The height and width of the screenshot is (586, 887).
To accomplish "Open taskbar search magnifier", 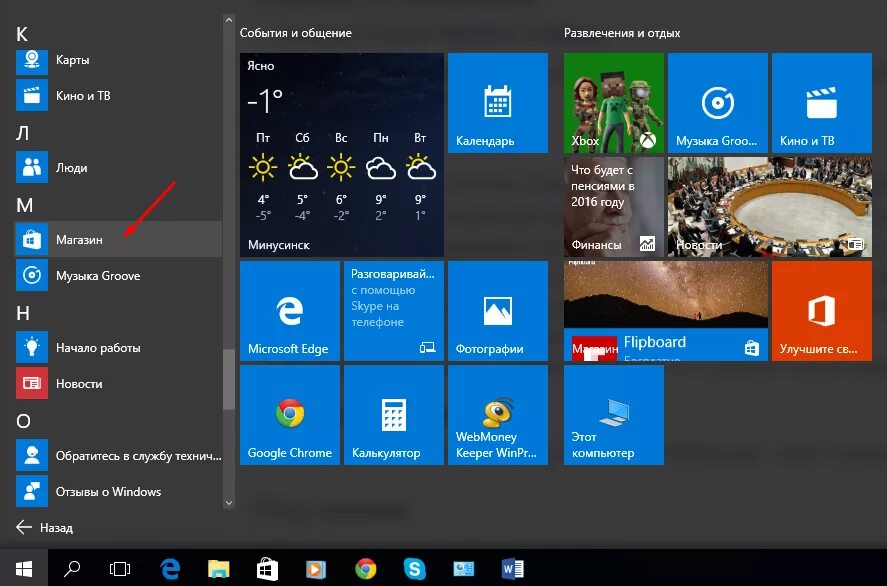I will [72, 568].
